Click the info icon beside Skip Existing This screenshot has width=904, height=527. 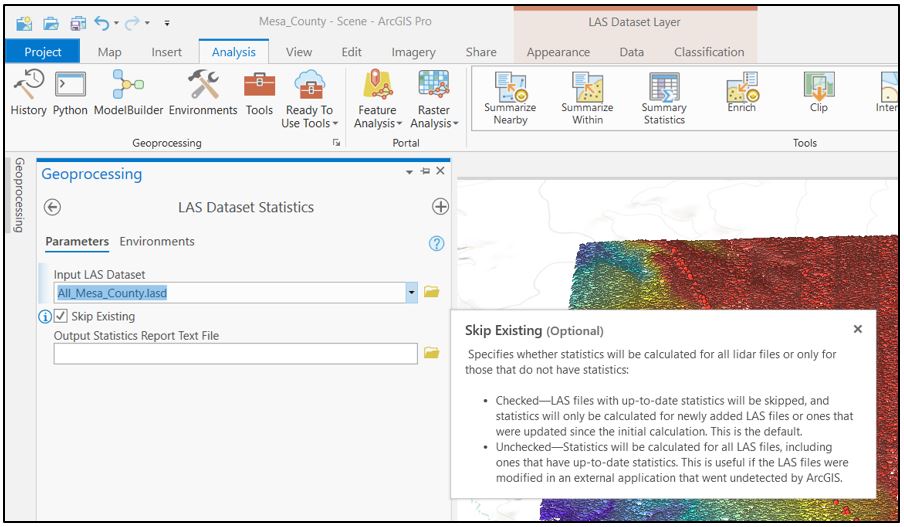click(44, 317)
